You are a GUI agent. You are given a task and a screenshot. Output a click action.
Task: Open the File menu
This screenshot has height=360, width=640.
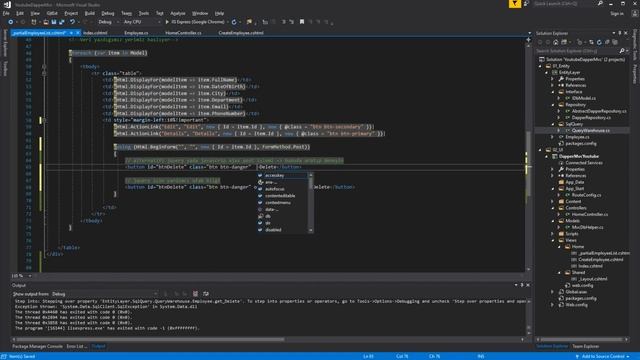pos(6,13)
